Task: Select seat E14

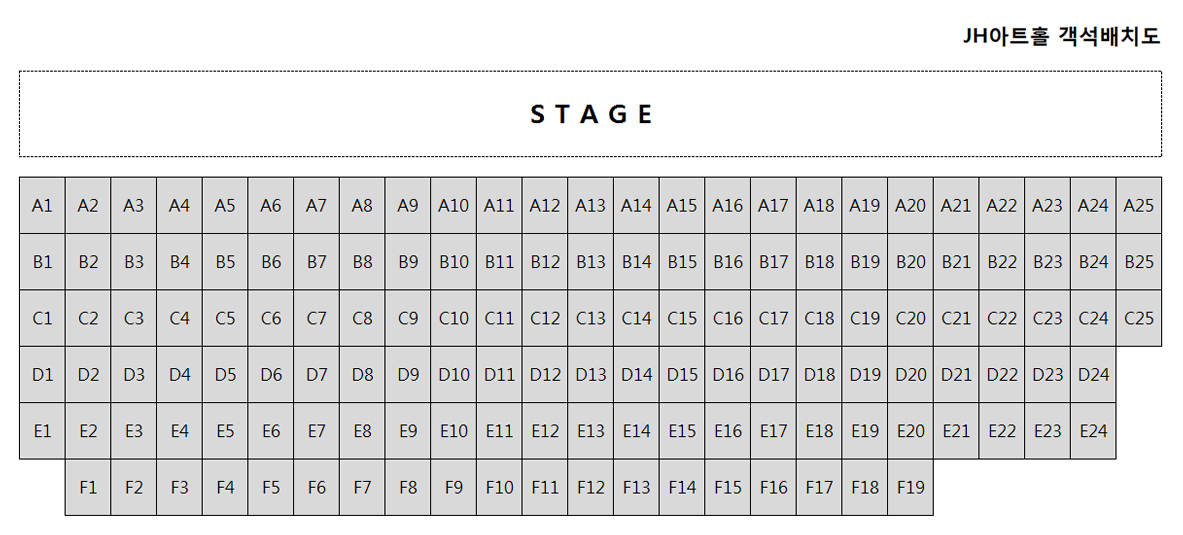Action: (x=637, y=431)
